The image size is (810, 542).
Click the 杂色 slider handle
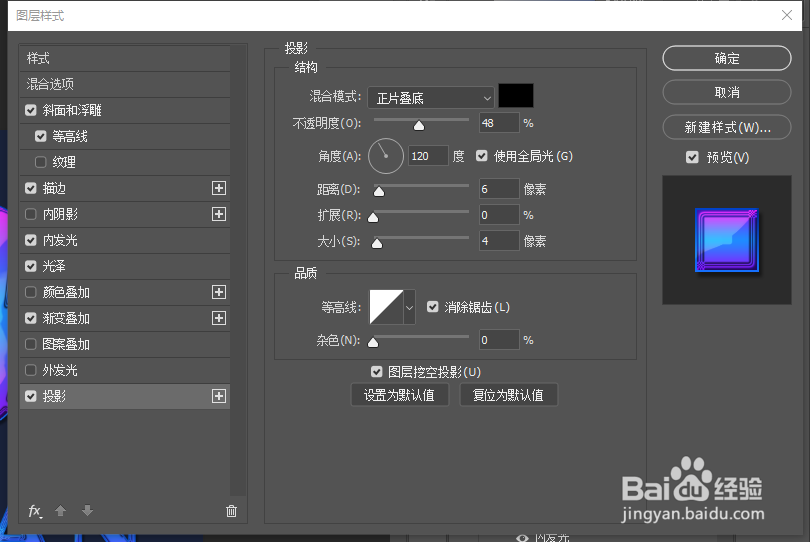pyautogui.click(x=373, y=342)
